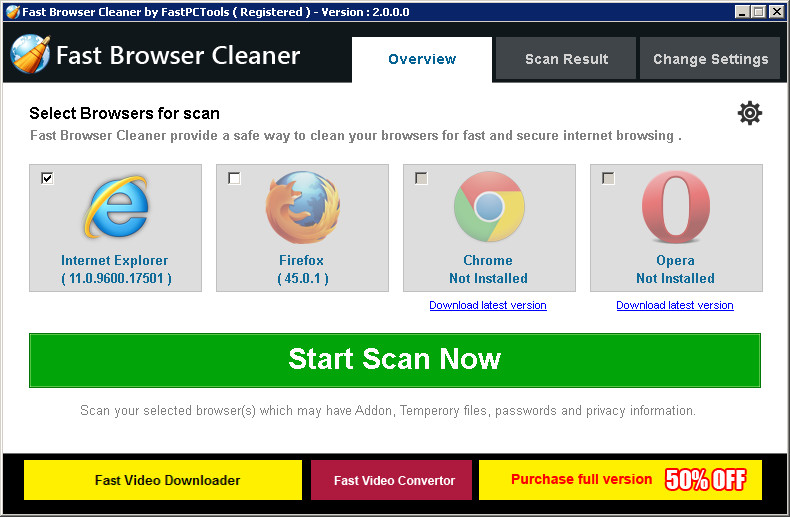790x517 pixels.
Task: Tick the Chrome checkbox
Action: coord(421,178)
